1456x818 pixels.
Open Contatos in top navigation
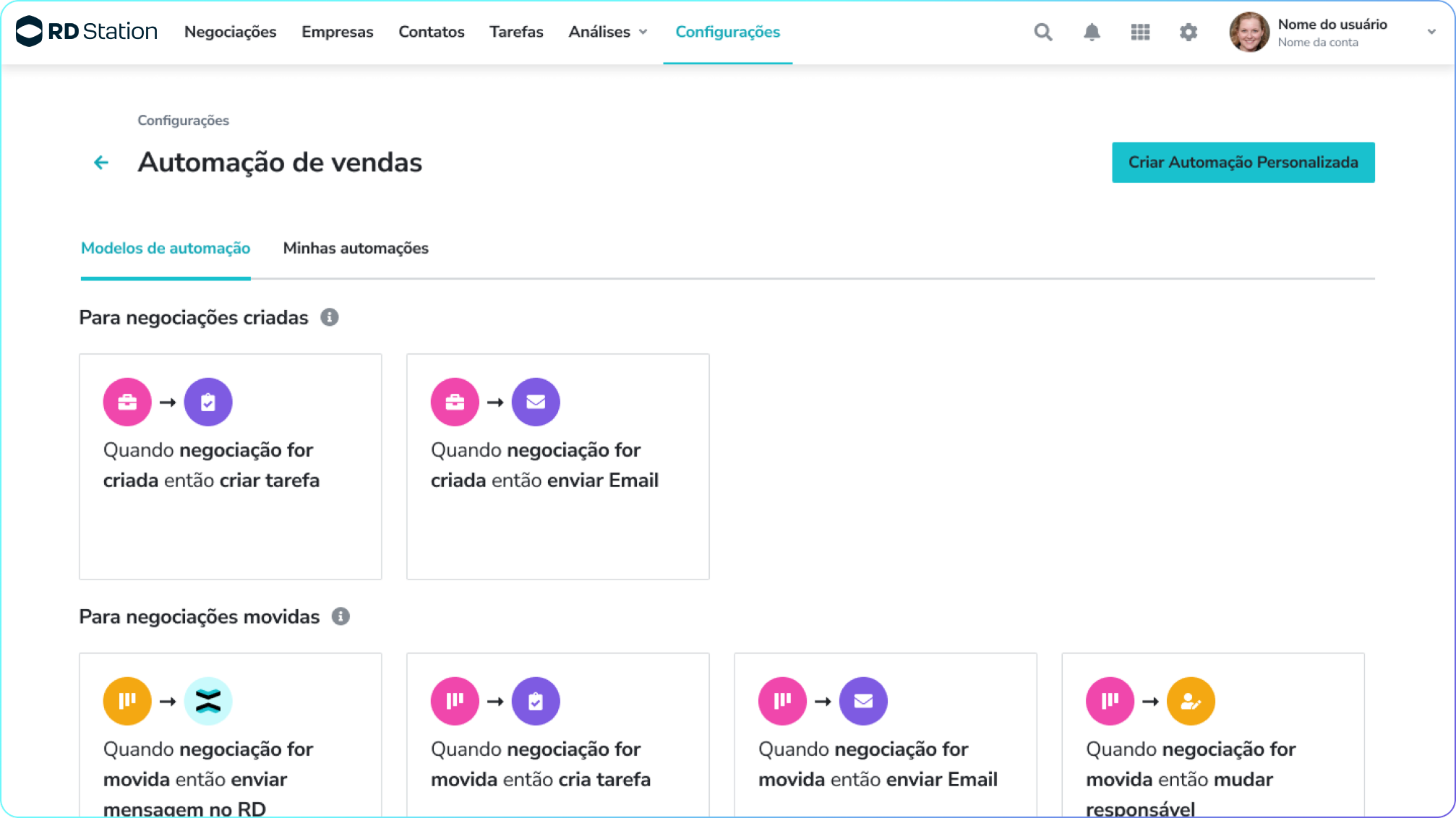pyautogui.click(x=432, y=32)
